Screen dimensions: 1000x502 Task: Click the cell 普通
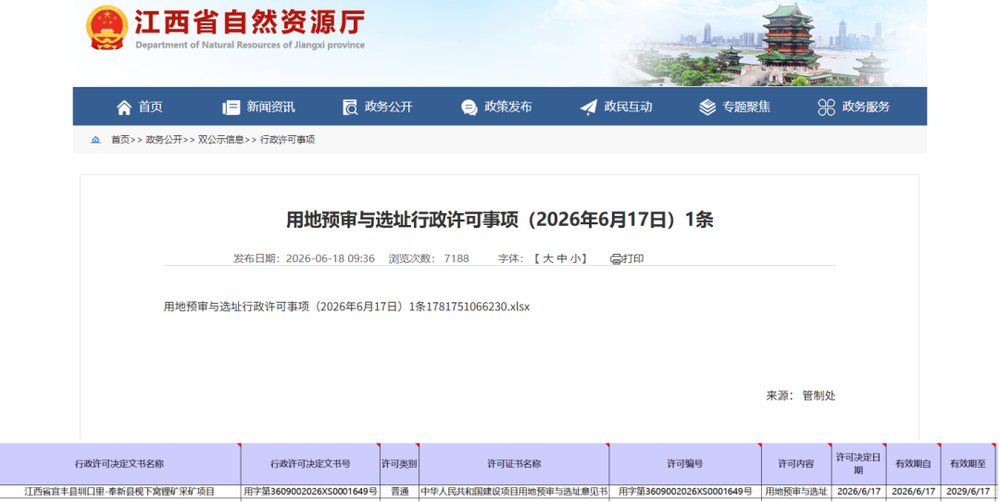pos(399,492)
